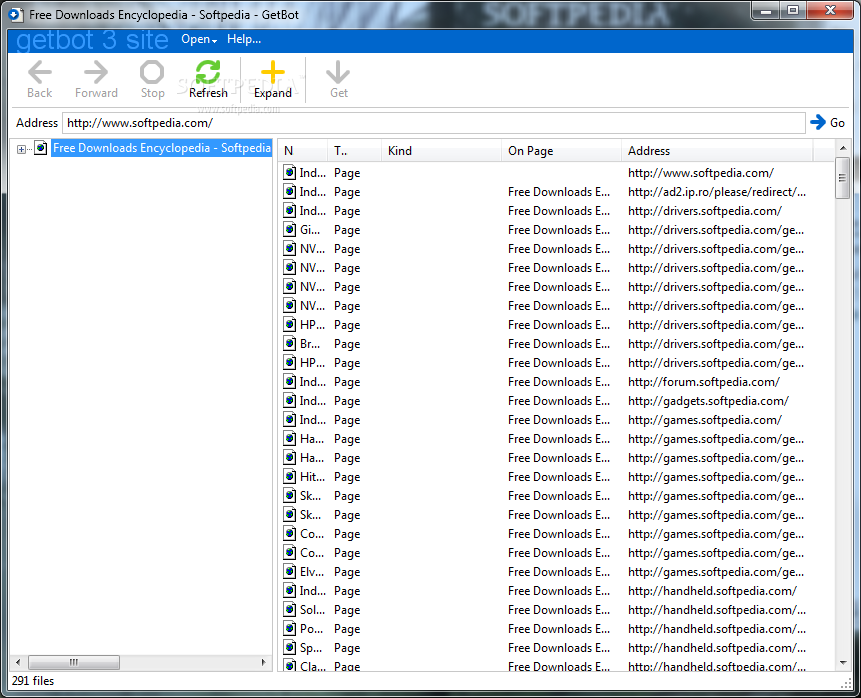Sort by the Address column header
This screenshot has height=698, width=861.
coord(717,151)
